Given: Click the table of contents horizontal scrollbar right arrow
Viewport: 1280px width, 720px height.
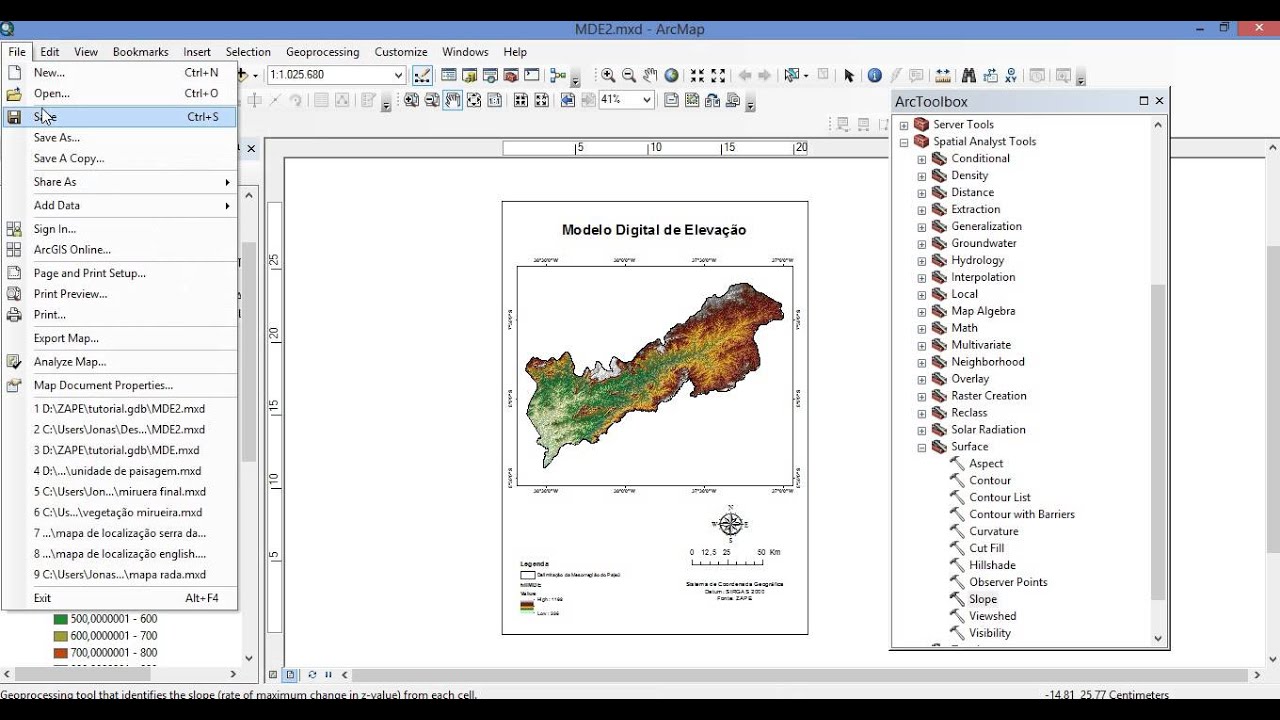Looking at the screenshot, I should tap(233, 675).
